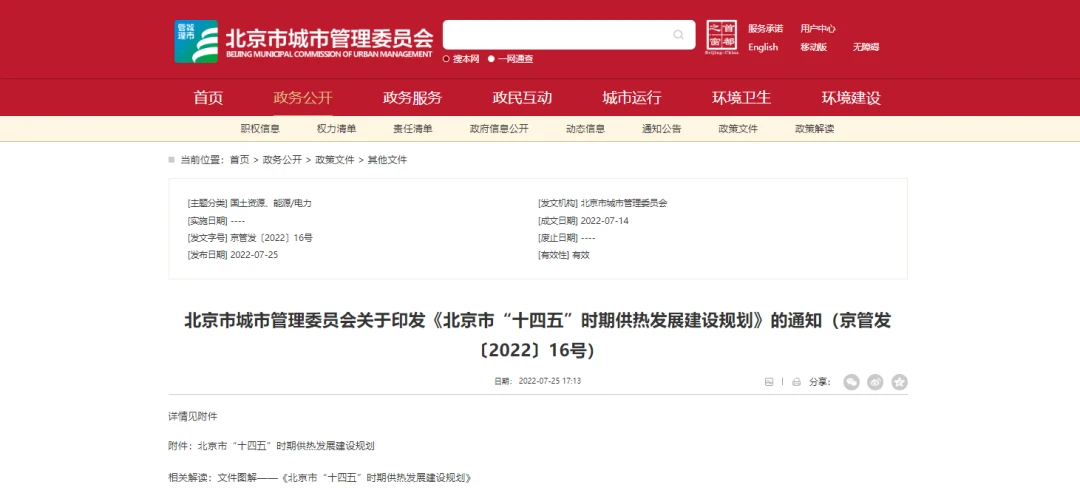1080x496 pixels.
Task: Switch to 政策解读 submenu tab
Action: 814,129
